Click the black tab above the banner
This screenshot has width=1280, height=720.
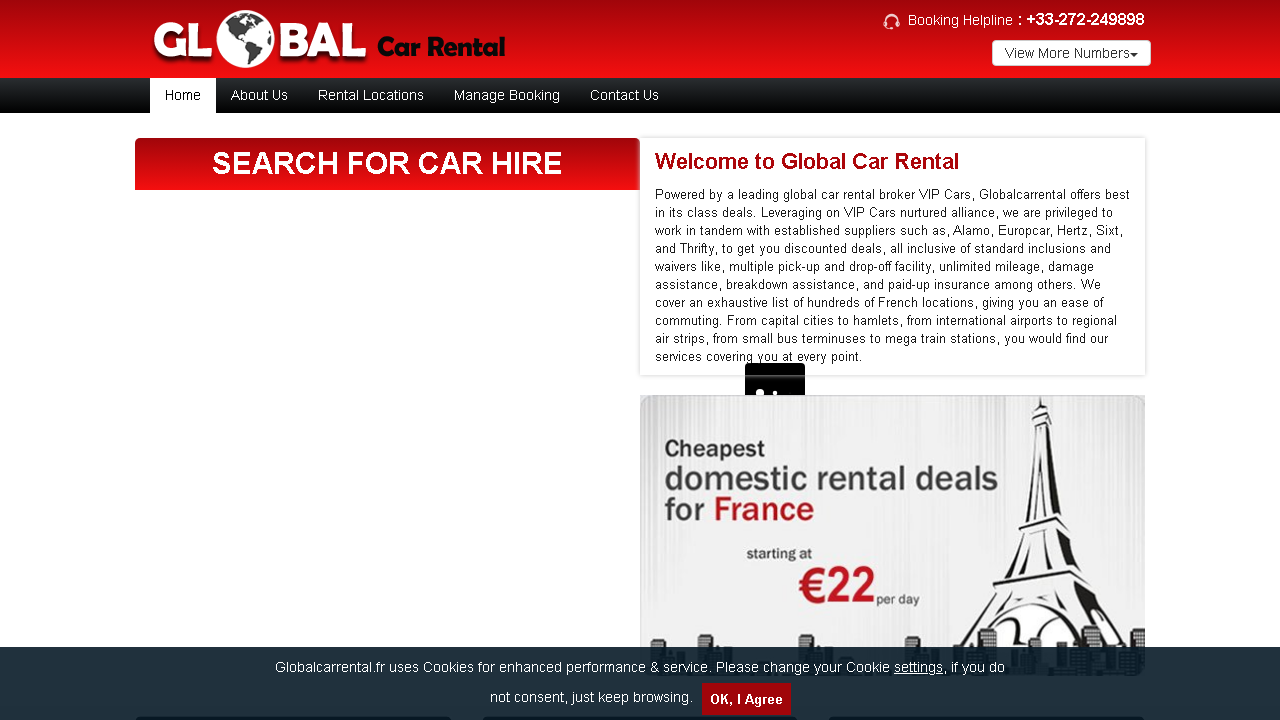click(774, 380)
